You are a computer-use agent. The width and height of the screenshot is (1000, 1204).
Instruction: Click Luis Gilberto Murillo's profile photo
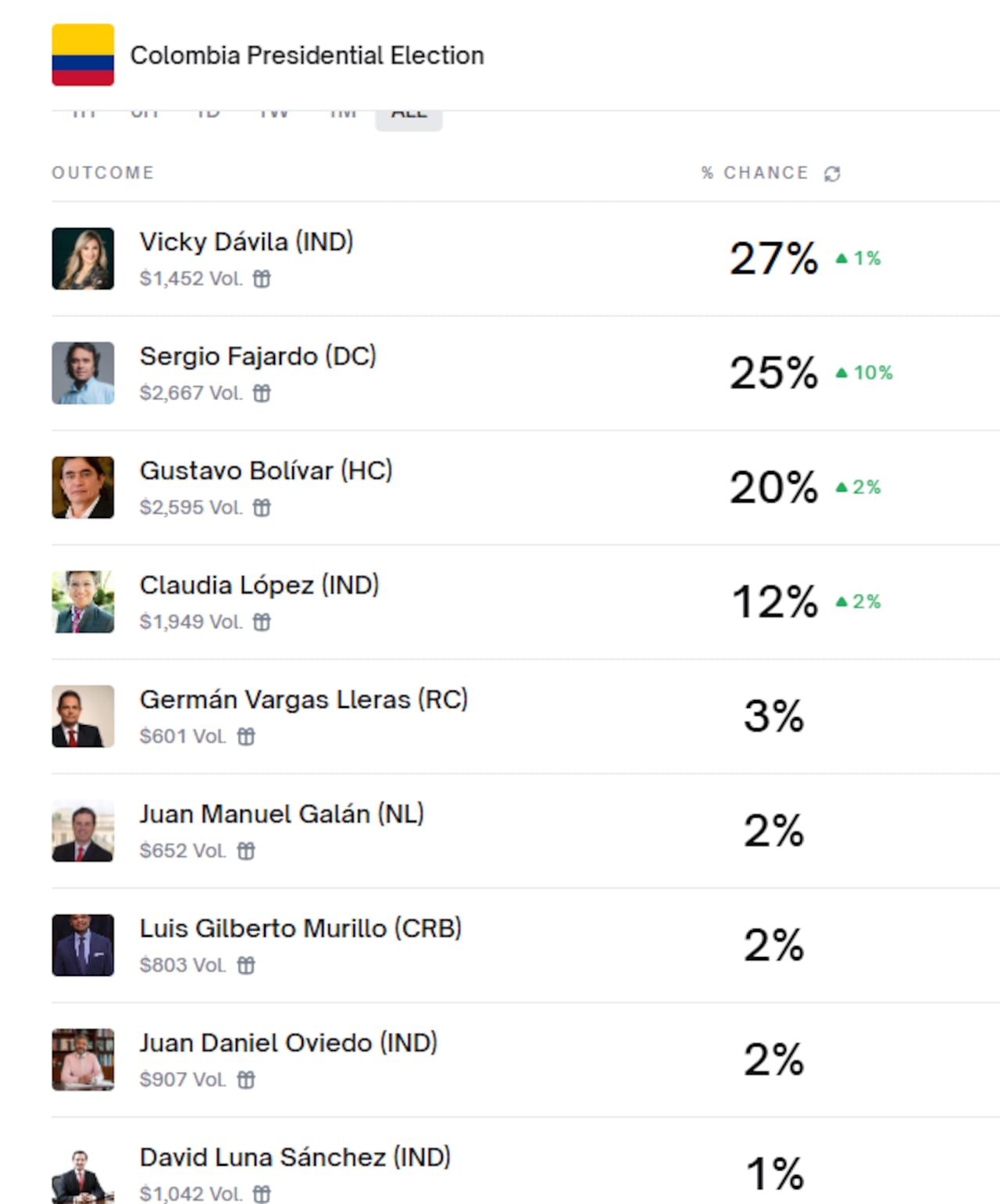pyautogui.click(x=83, y=945)
